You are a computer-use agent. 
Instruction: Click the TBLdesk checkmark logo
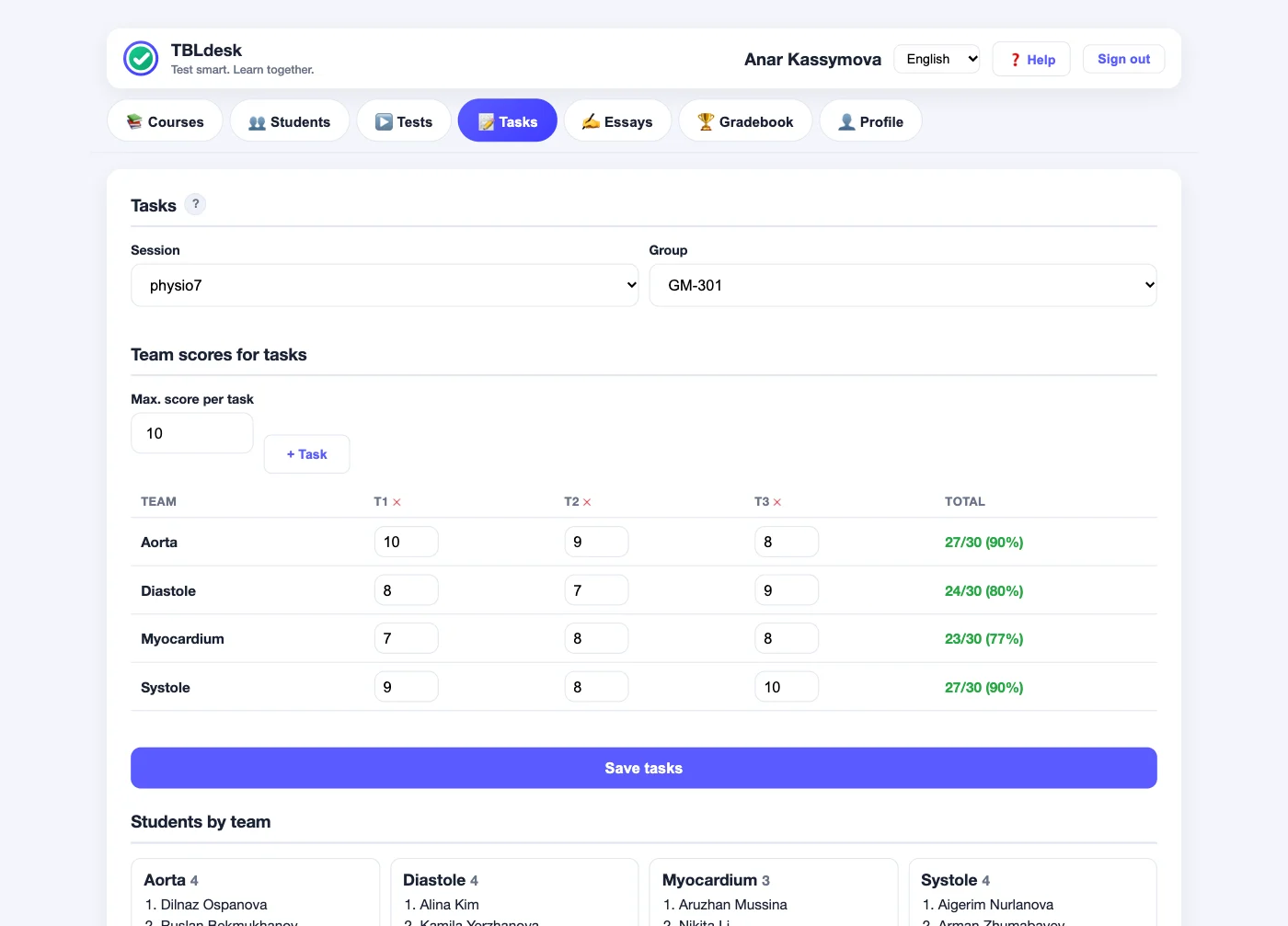point(141,59)
